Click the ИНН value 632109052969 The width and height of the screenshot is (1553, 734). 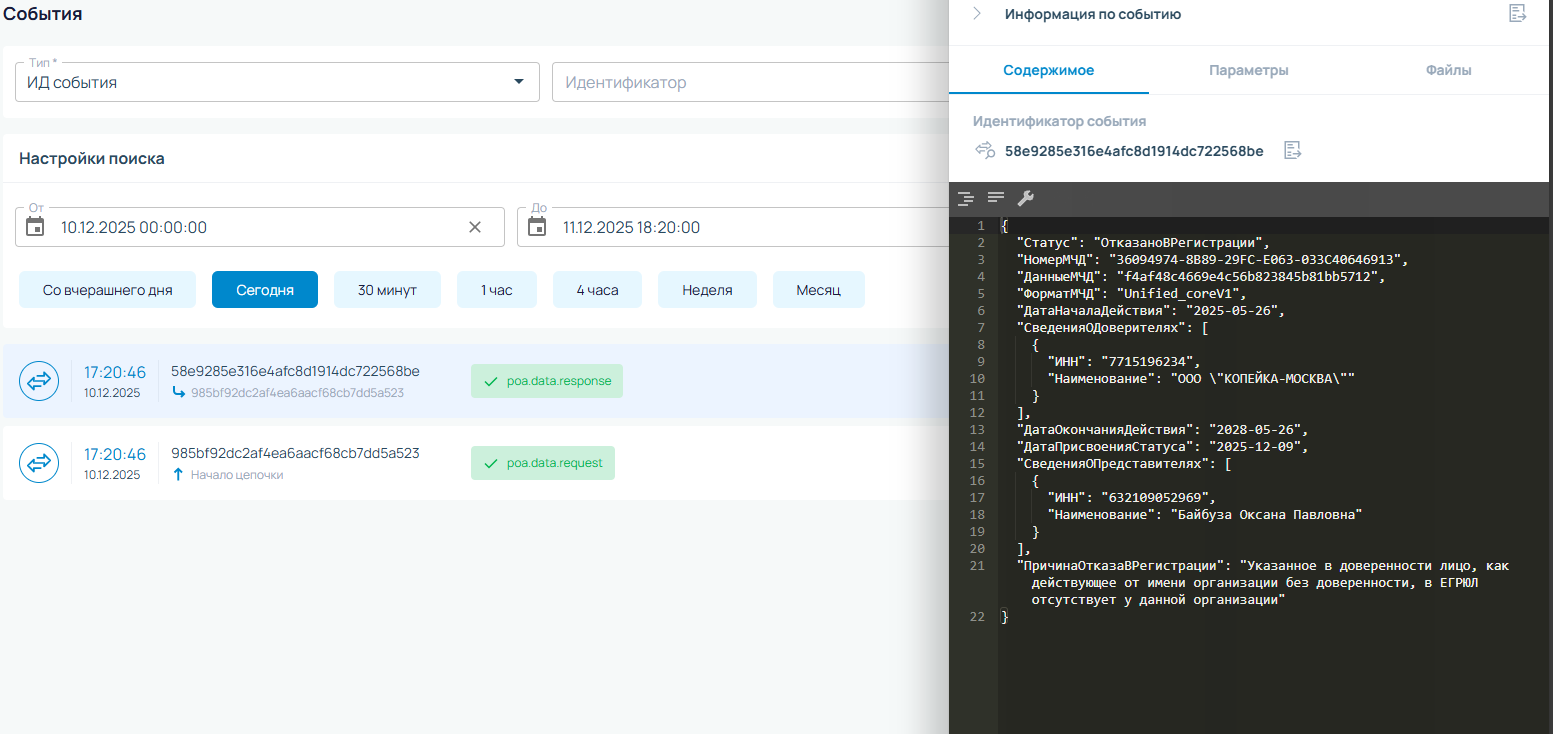coord(1154,497)
